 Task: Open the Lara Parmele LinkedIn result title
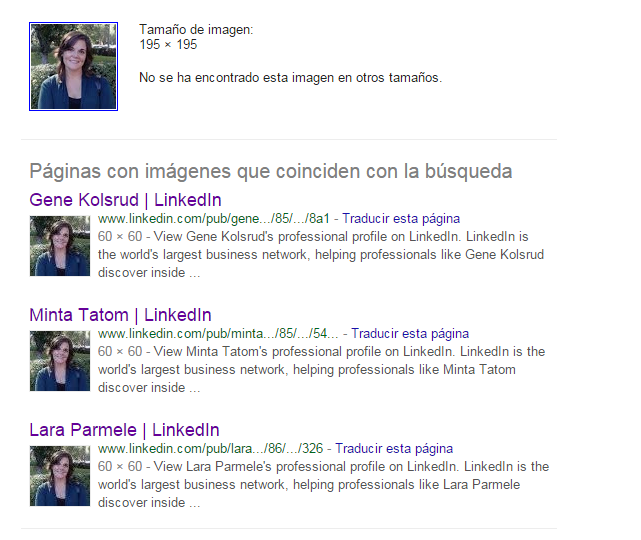point(124,430)
